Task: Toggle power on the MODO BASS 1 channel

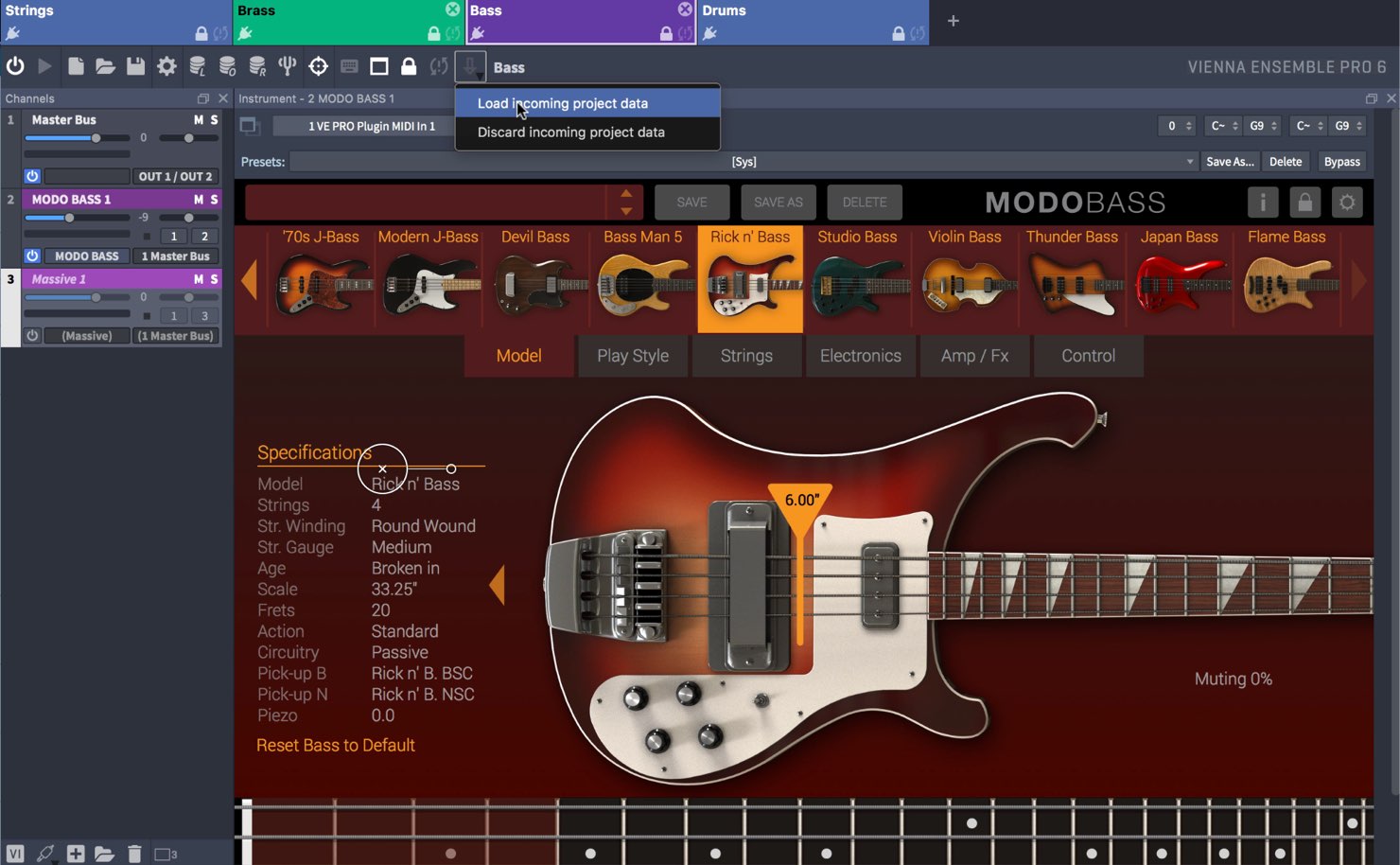Action: (32, 256)
